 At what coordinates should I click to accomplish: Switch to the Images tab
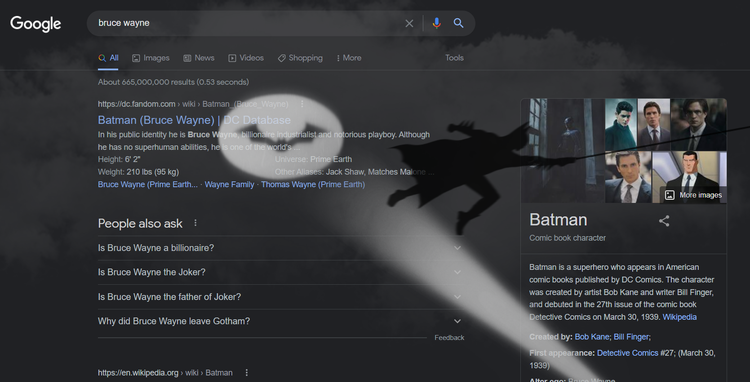(151, 58)
